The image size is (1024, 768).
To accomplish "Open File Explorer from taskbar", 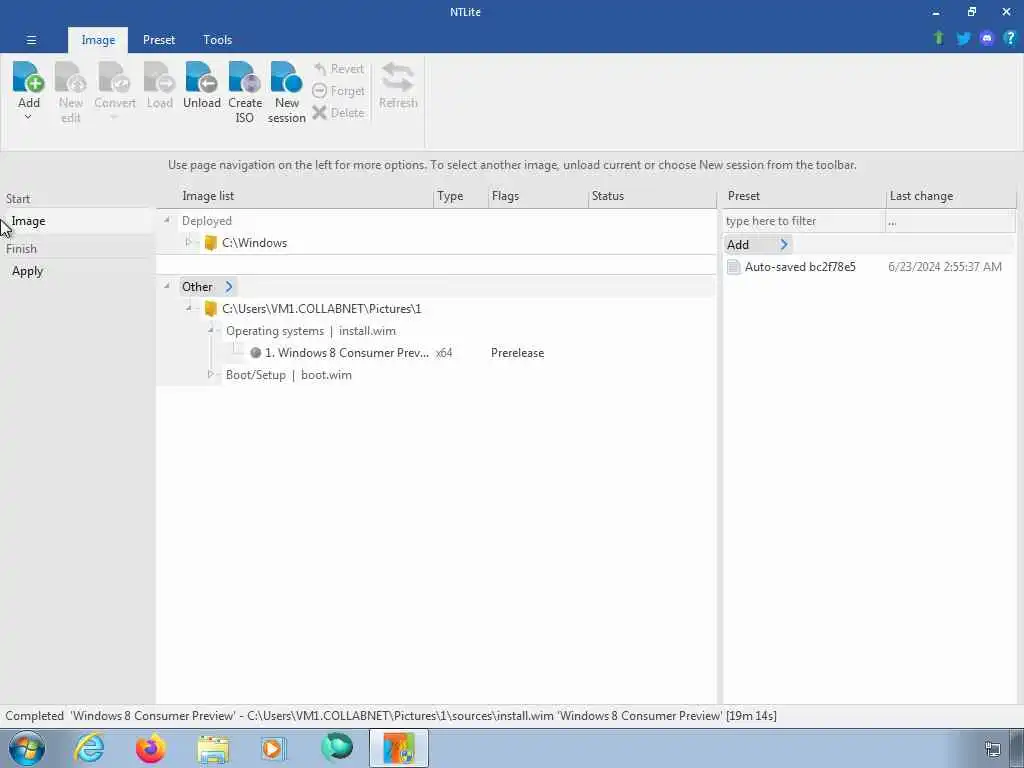I will pyautogui.click(x=213, y=748).
